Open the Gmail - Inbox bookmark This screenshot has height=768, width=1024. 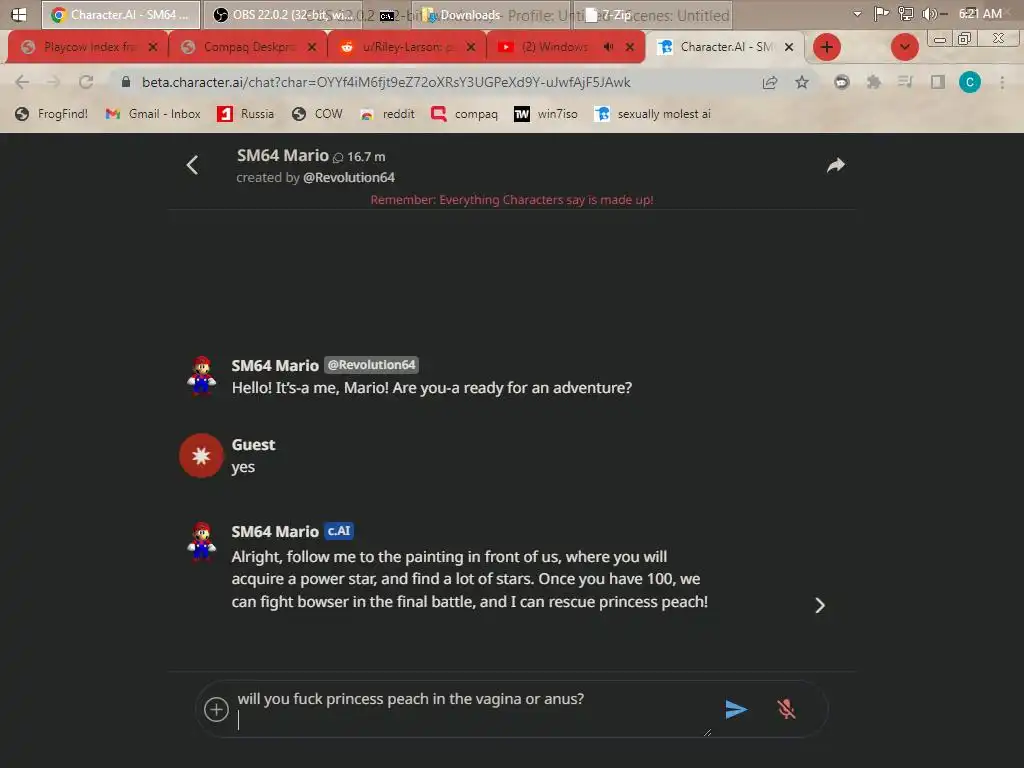point(153,114)
